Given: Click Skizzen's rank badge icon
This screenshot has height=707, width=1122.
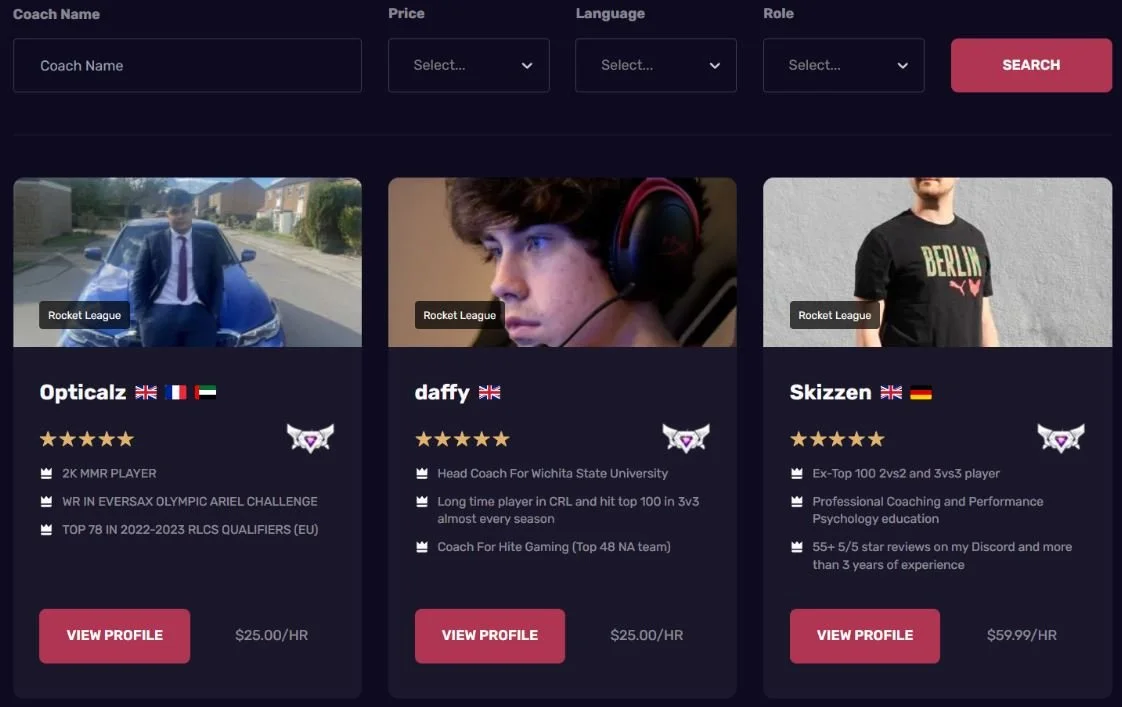Looking at the screenshot, I should click(x=1060, y=438).
